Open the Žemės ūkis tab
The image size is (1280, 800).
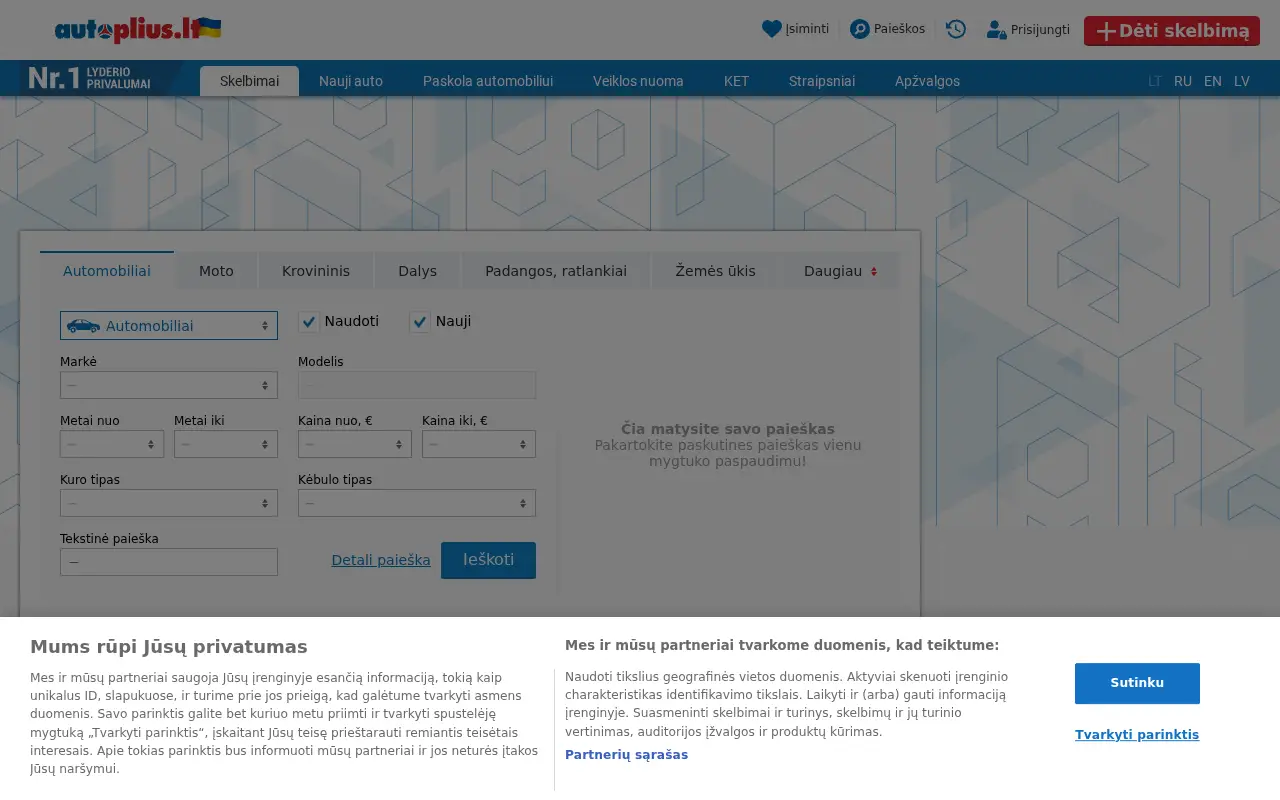click(x=715, y=271)
